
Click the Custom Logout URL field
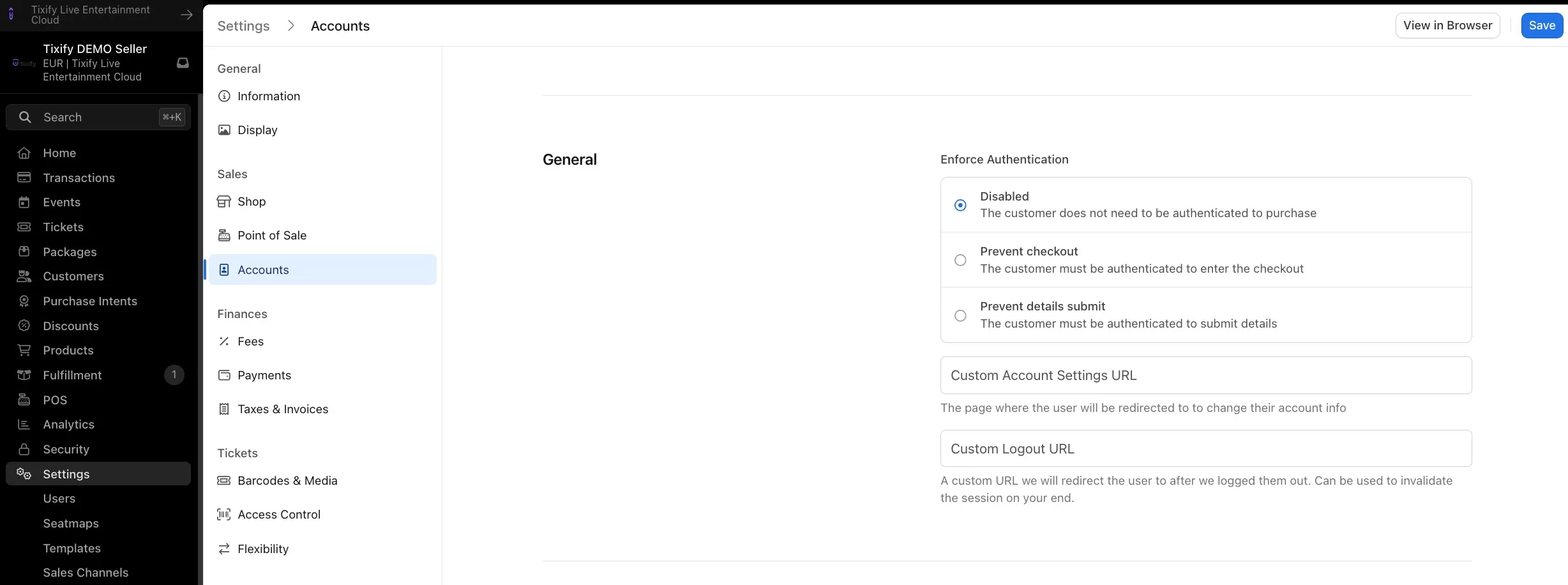1206,448
